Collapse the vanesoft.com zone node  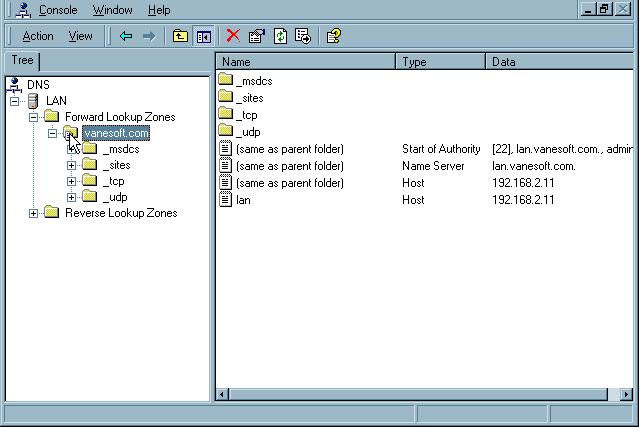click(53, 133)
